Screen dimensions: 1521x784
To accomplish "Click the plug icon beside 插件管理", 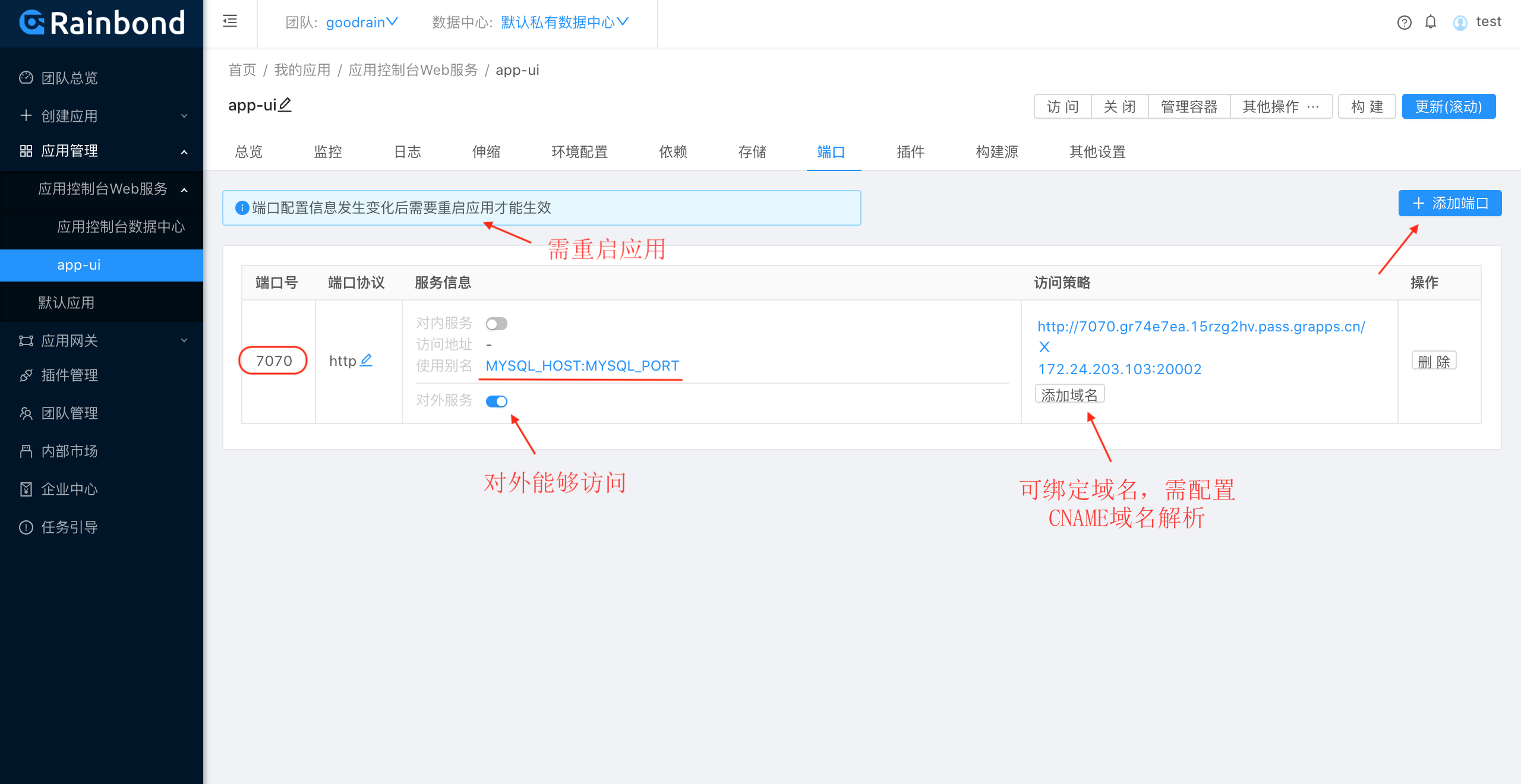I will [26, 375].
